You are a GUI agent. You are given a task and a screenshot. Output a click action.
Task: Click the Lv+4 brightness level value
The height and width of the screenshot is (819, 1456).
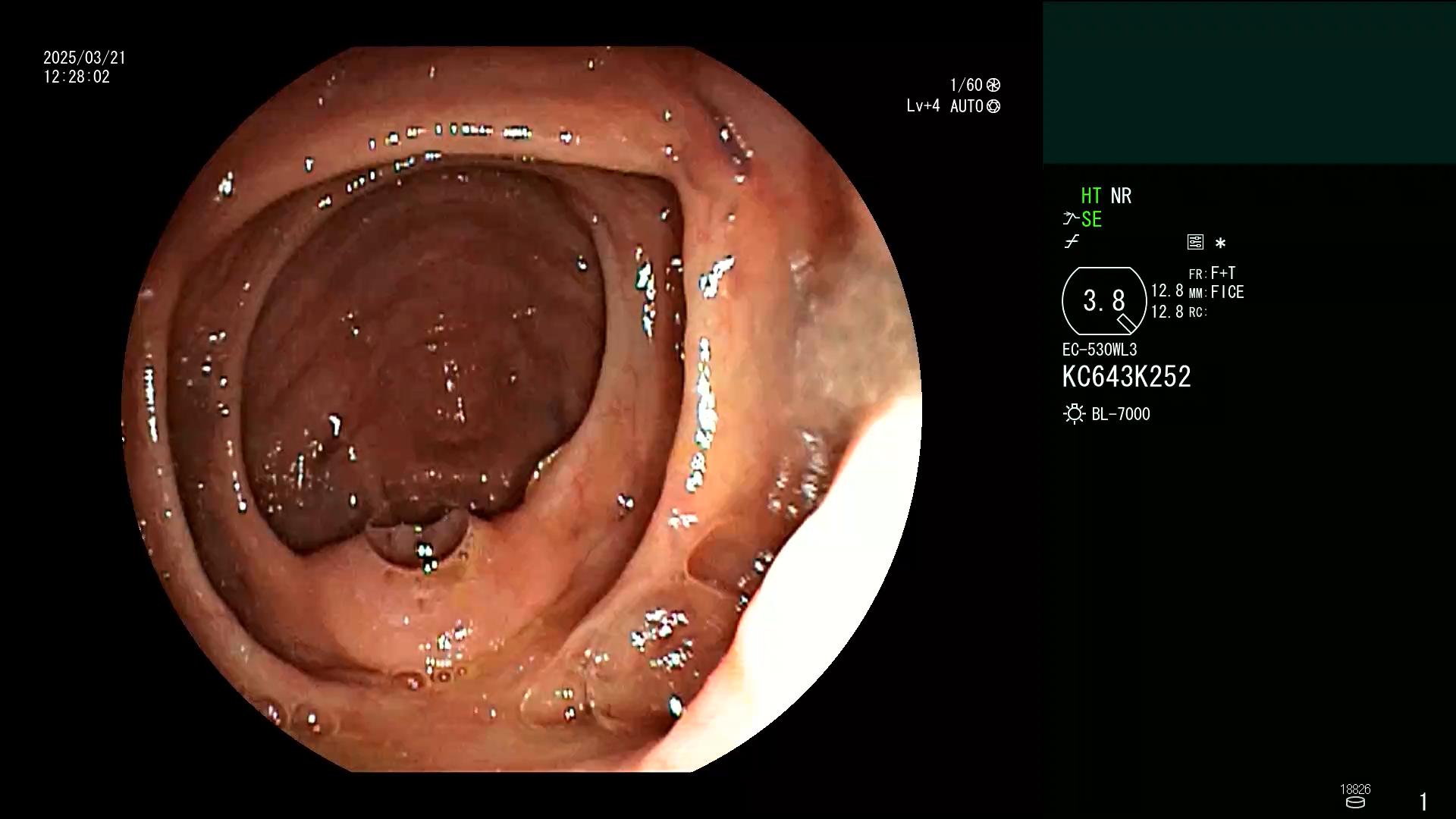click(x=923, y=106)
